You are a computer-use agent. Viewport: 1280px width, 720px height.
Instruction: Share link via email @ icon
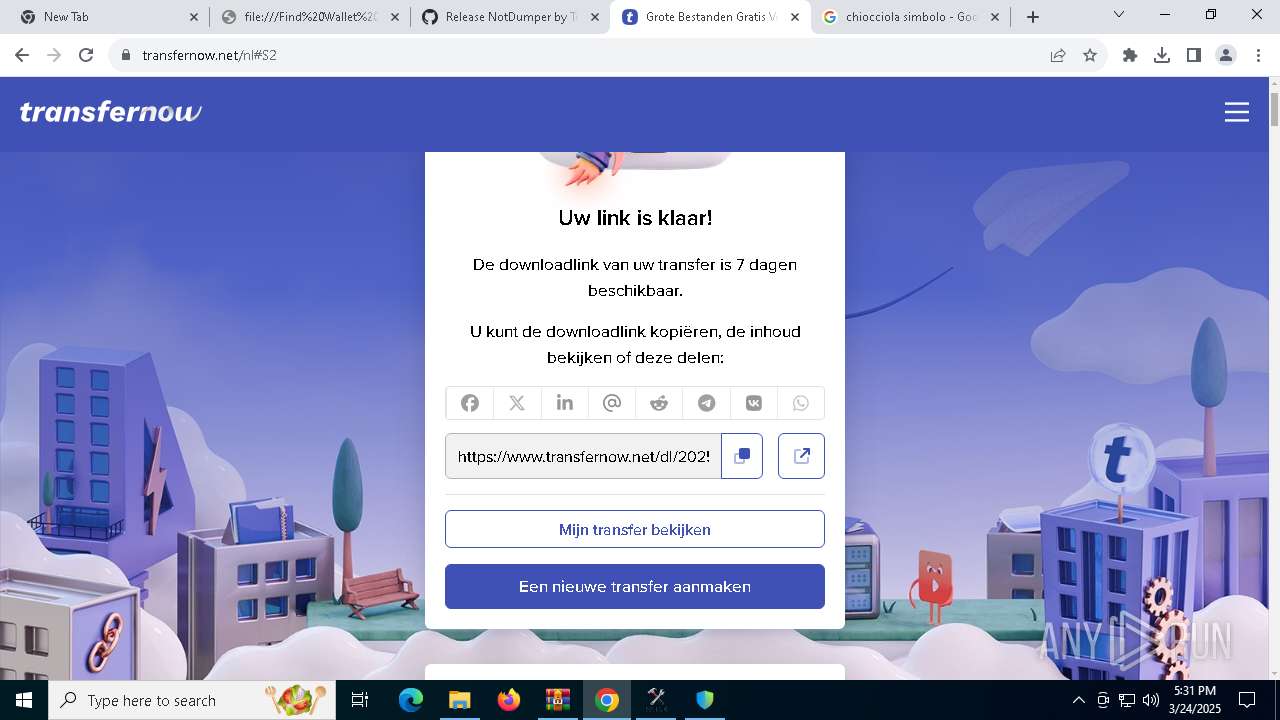(x=612, y=403)
